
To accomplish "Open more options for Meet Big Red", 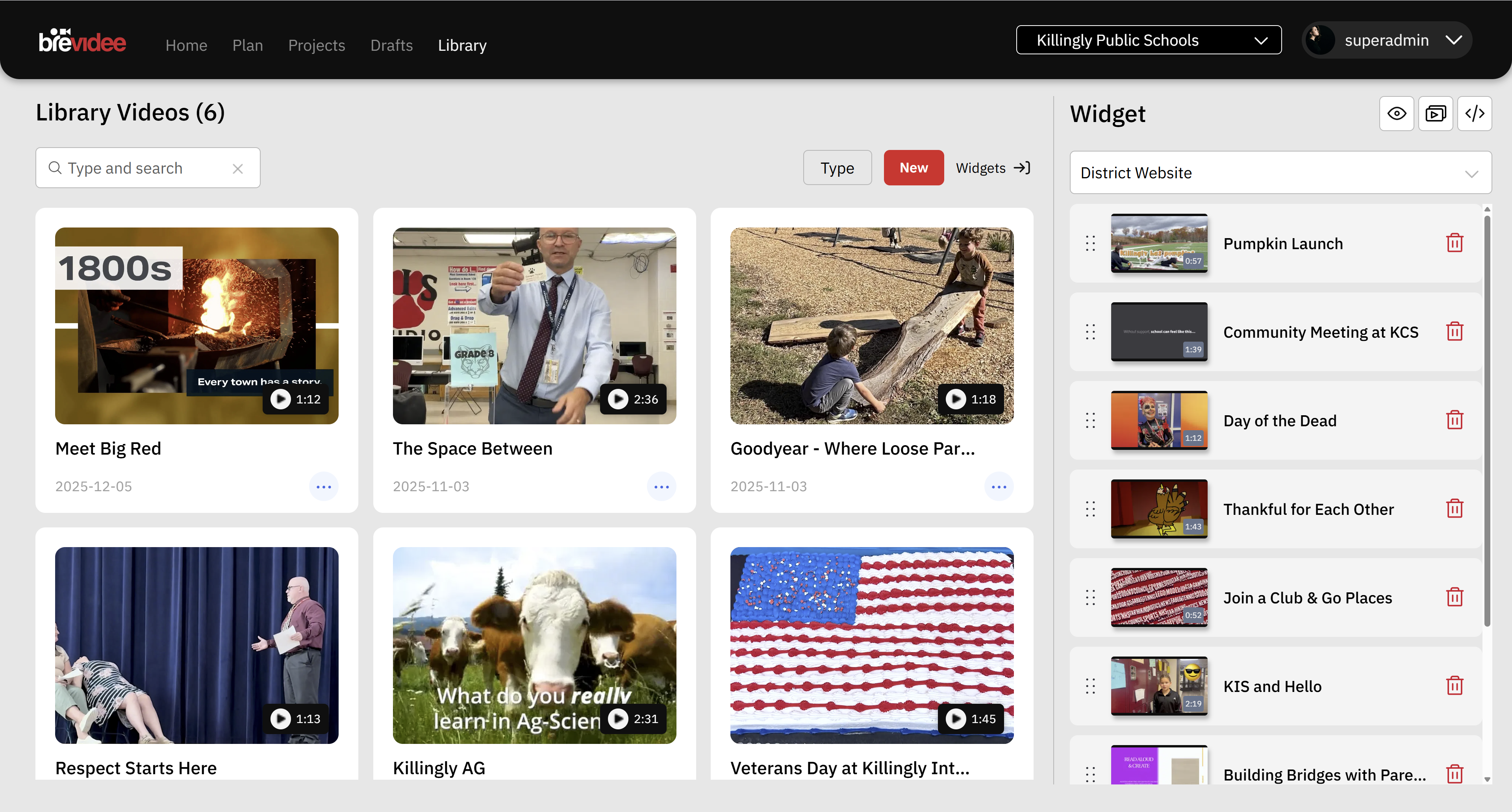I will pos(323,486).
